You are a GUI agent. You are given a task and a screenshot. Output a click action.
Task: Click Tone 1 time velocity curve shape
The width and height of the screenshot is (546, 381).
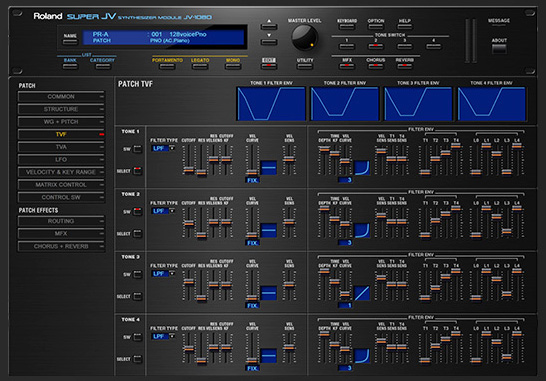tap(362, 168)
